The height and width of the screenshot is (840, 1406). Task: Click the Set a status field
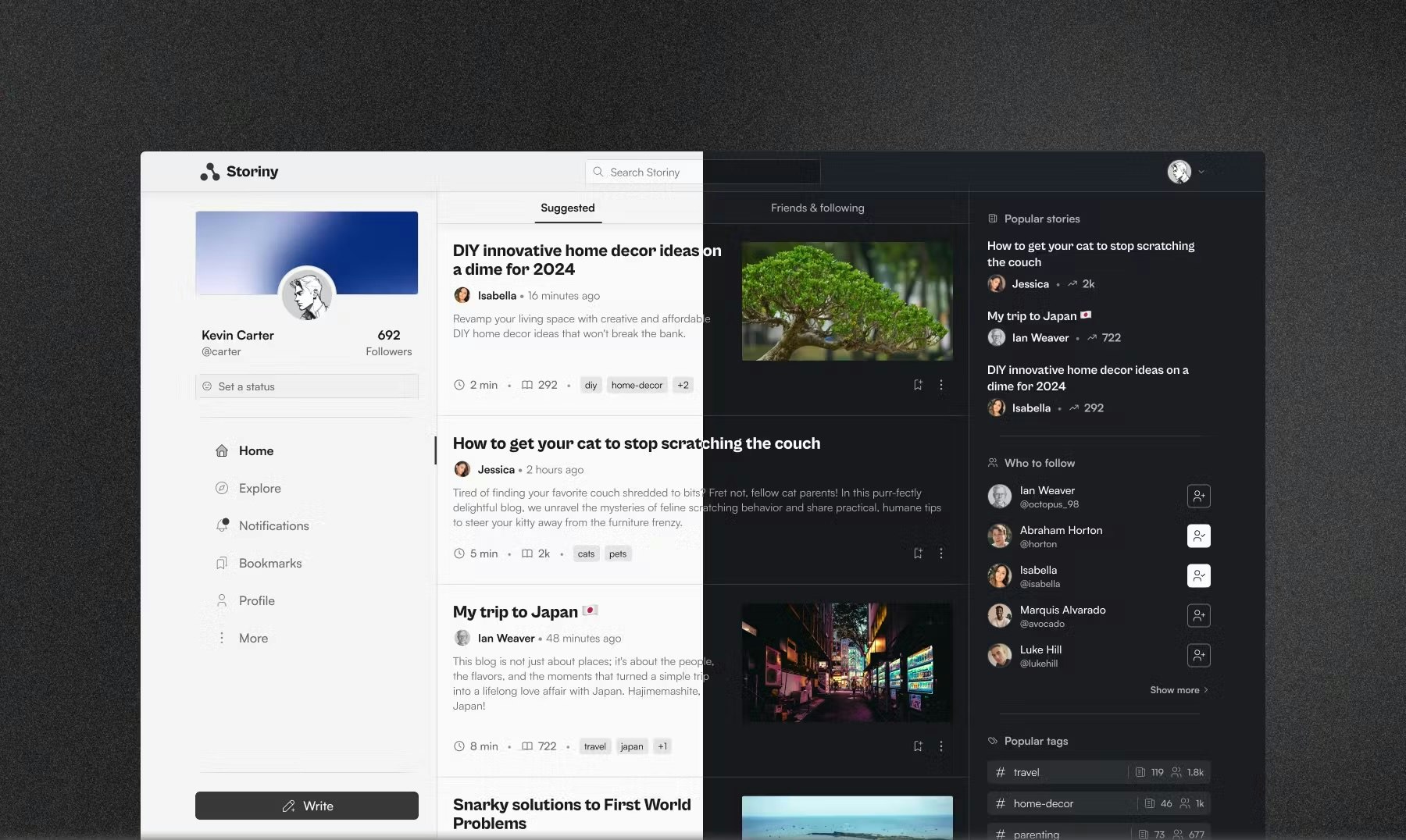point(307,386)
